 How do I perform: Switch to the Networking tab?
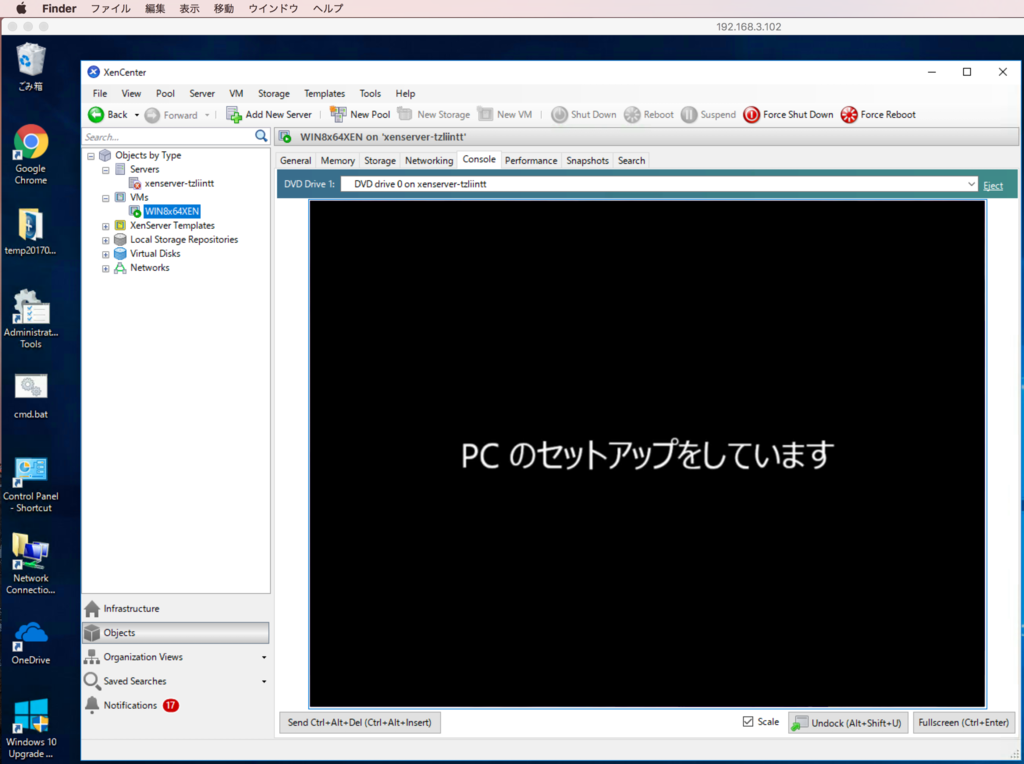[429, 161]
